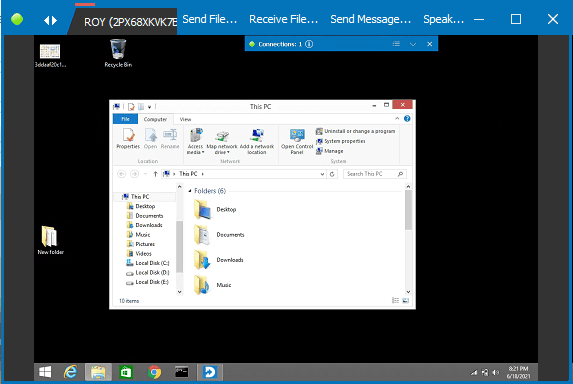Click the left-right session switch arrows

pyautogui.click(x=50, y=20)
